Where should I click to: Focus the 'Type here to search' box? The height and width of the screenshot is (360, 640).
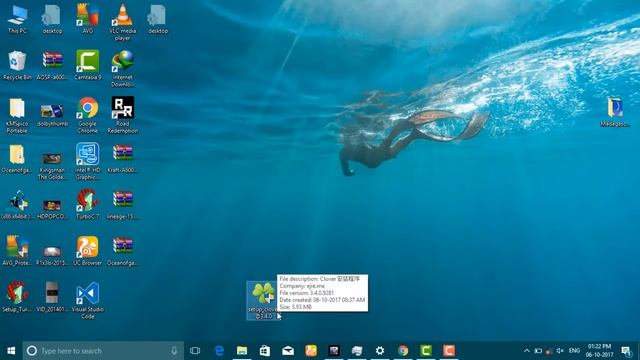pyautogui.click(x=103, y=351)
